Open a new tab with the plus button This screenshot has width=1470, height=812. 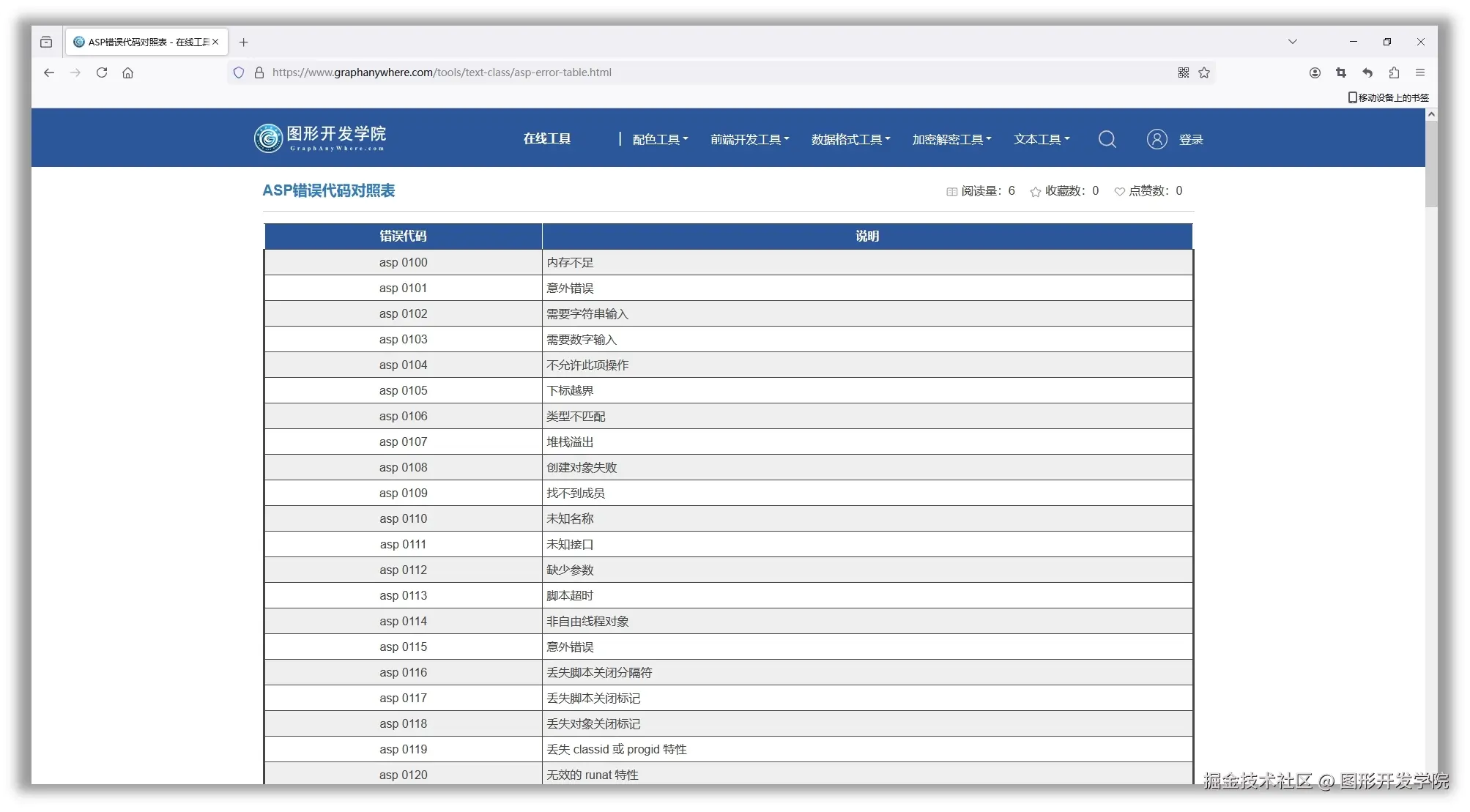click(244, 42)
